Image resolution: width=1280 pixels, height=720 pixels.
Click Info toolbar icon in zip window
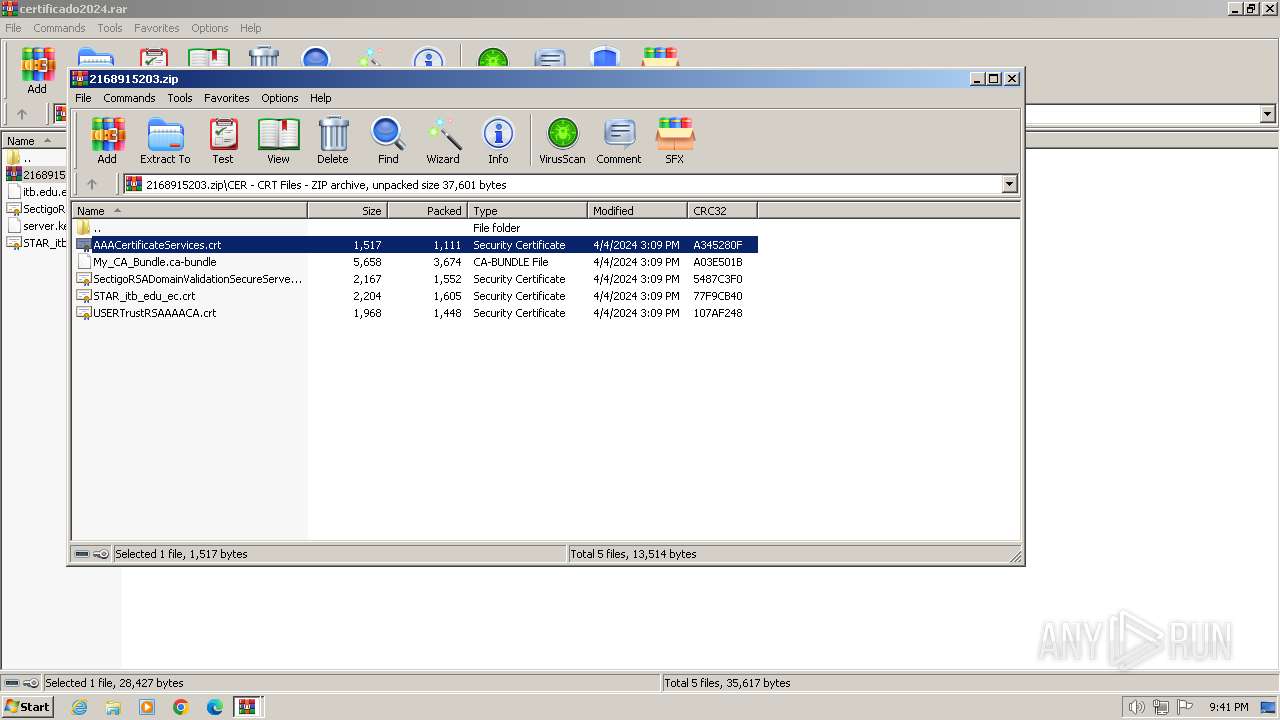(x=498, y=140)
